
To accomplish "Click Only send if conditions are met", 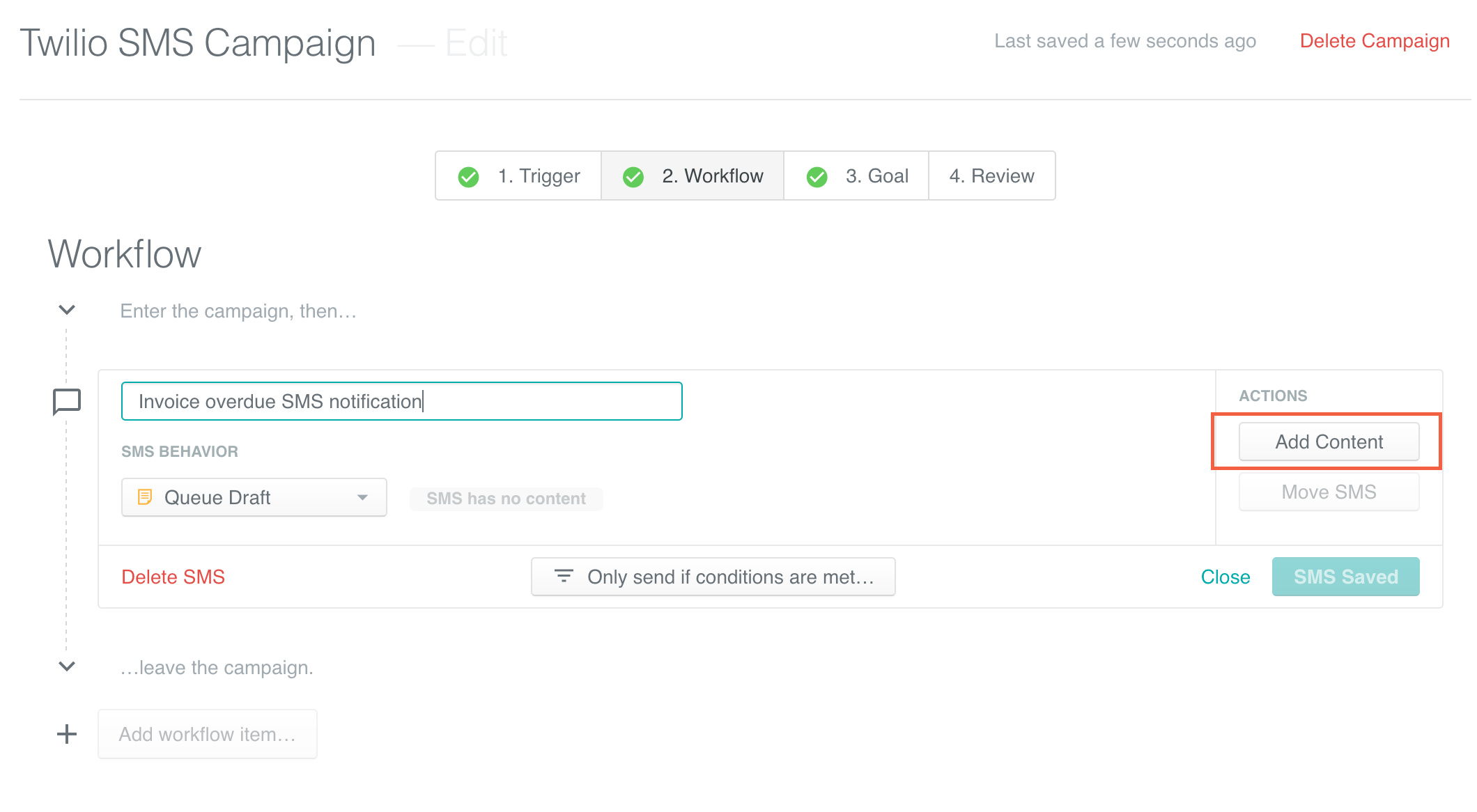I will tap(713, 577).
